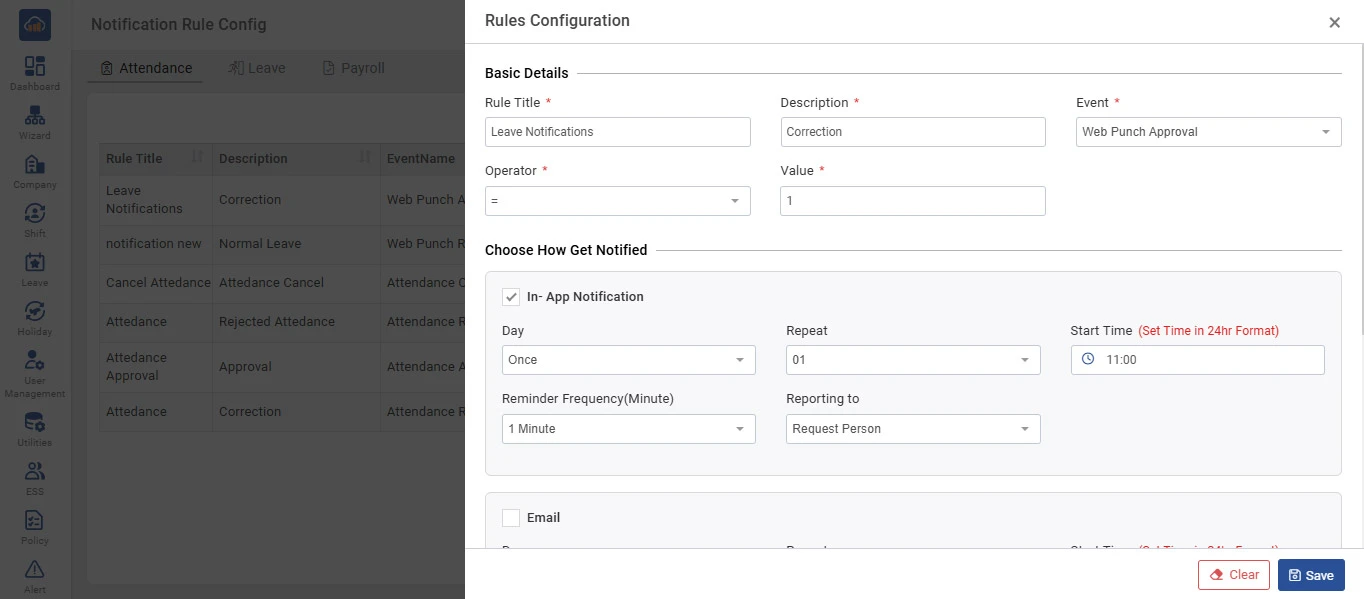Open the Wizard icon in sidebar
This screenshot has width=1364, height=599.
coord(35,116)
